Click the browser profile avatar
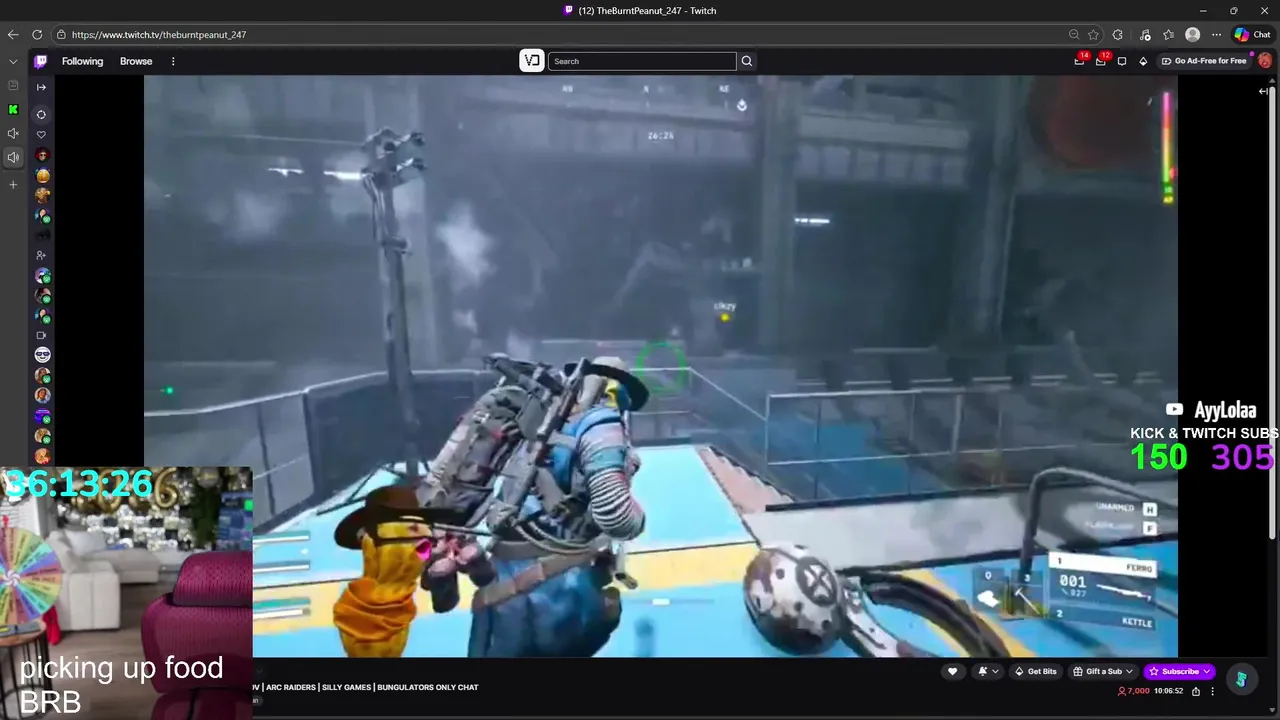 pyautogui.click(x=1192, y=34)
